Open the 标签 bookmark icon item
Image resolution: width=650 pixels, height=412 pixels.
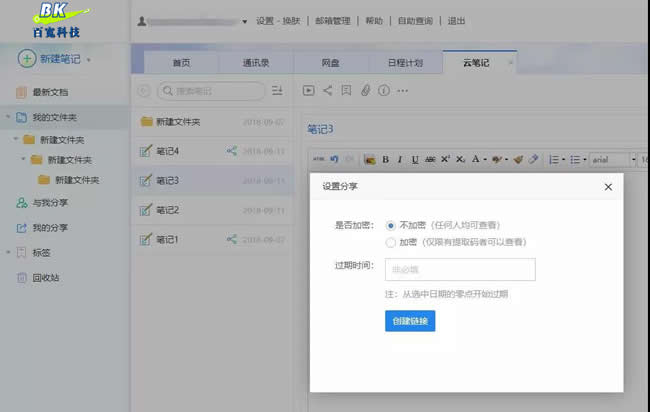22,252
